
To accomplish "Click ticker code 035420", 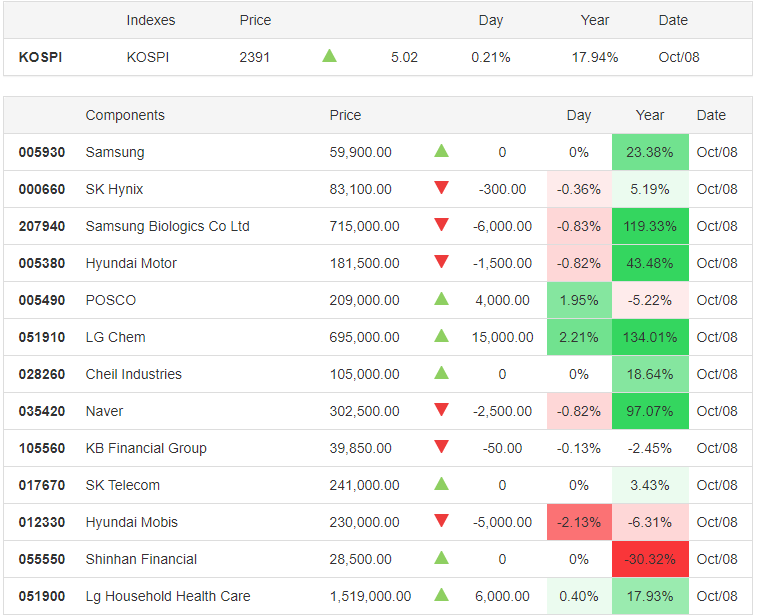I will [x=42, y=411].
